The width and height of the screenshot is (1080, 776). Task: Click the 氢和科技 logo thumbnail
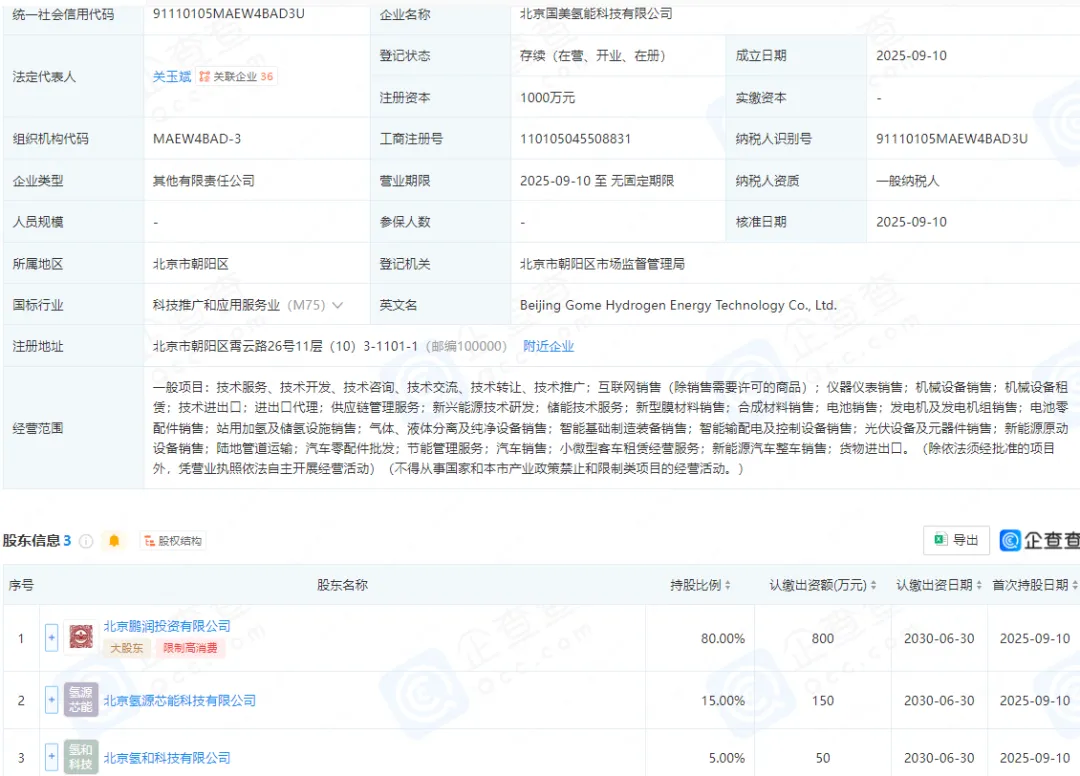click(x=81, y=757)
